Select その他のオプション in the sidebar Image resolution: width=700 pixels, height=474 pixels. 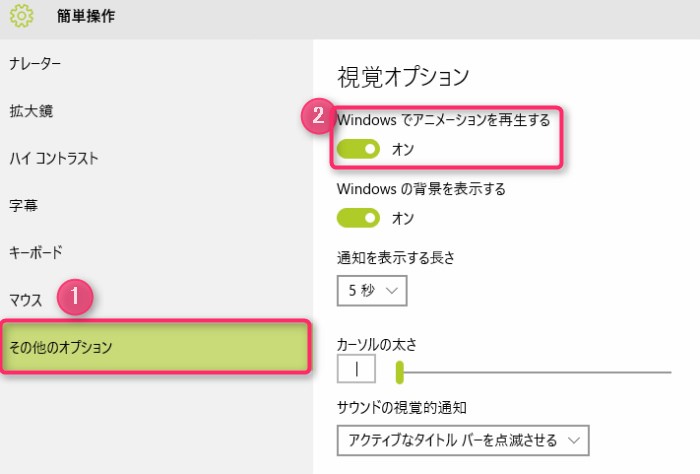point(60,347)
